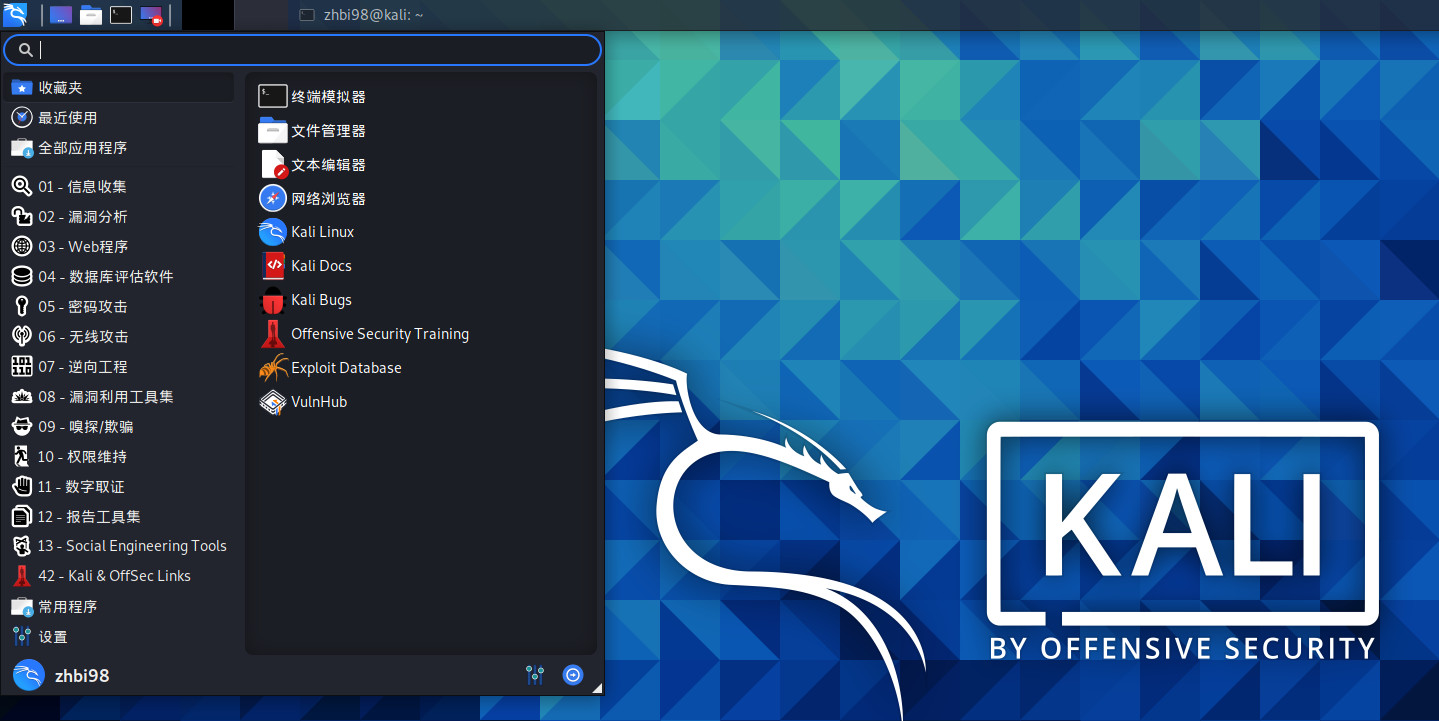This screenshot has height=721, width=1439.
Task: Open All Settings via the sliders button
Action: coord(535,675)
